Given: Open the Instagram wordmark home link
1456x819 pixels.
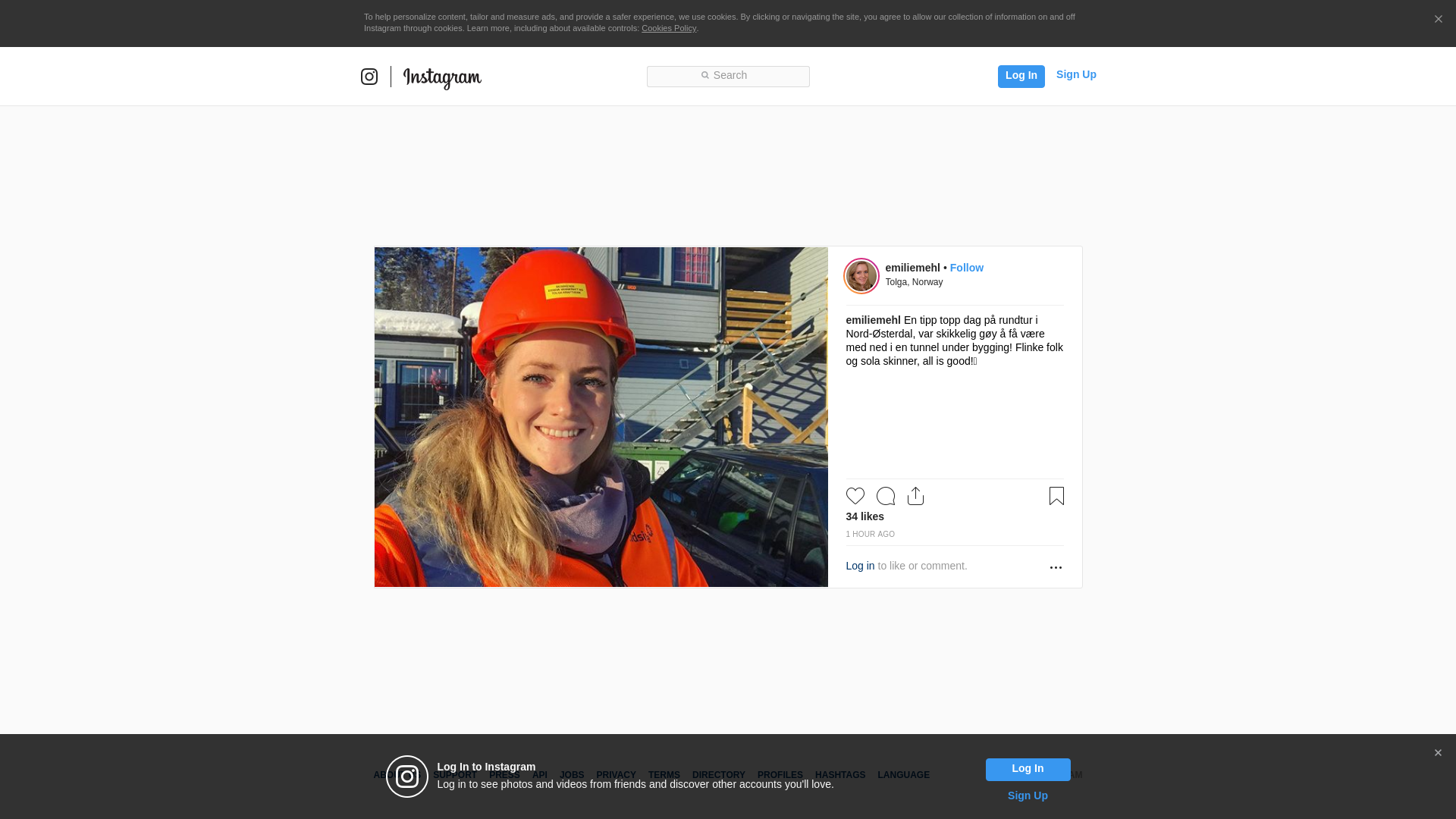Looking at the screenshot, I should click(442, 77).
